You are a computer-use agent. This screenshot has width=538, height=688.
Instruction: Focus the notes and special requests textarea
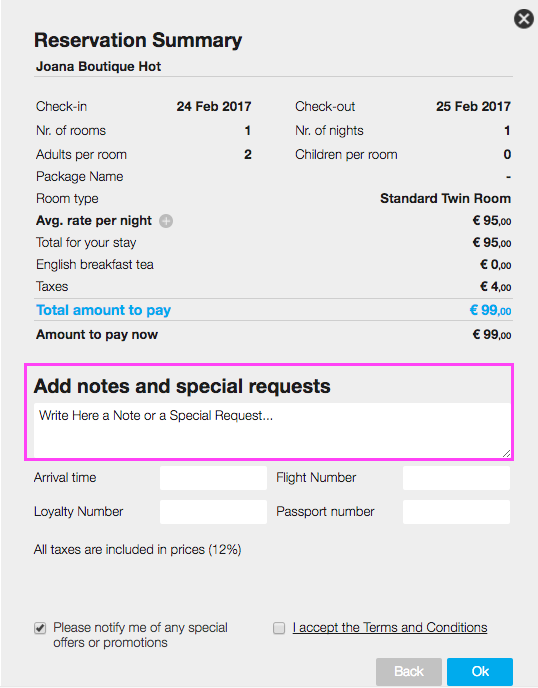click(272, 430)
